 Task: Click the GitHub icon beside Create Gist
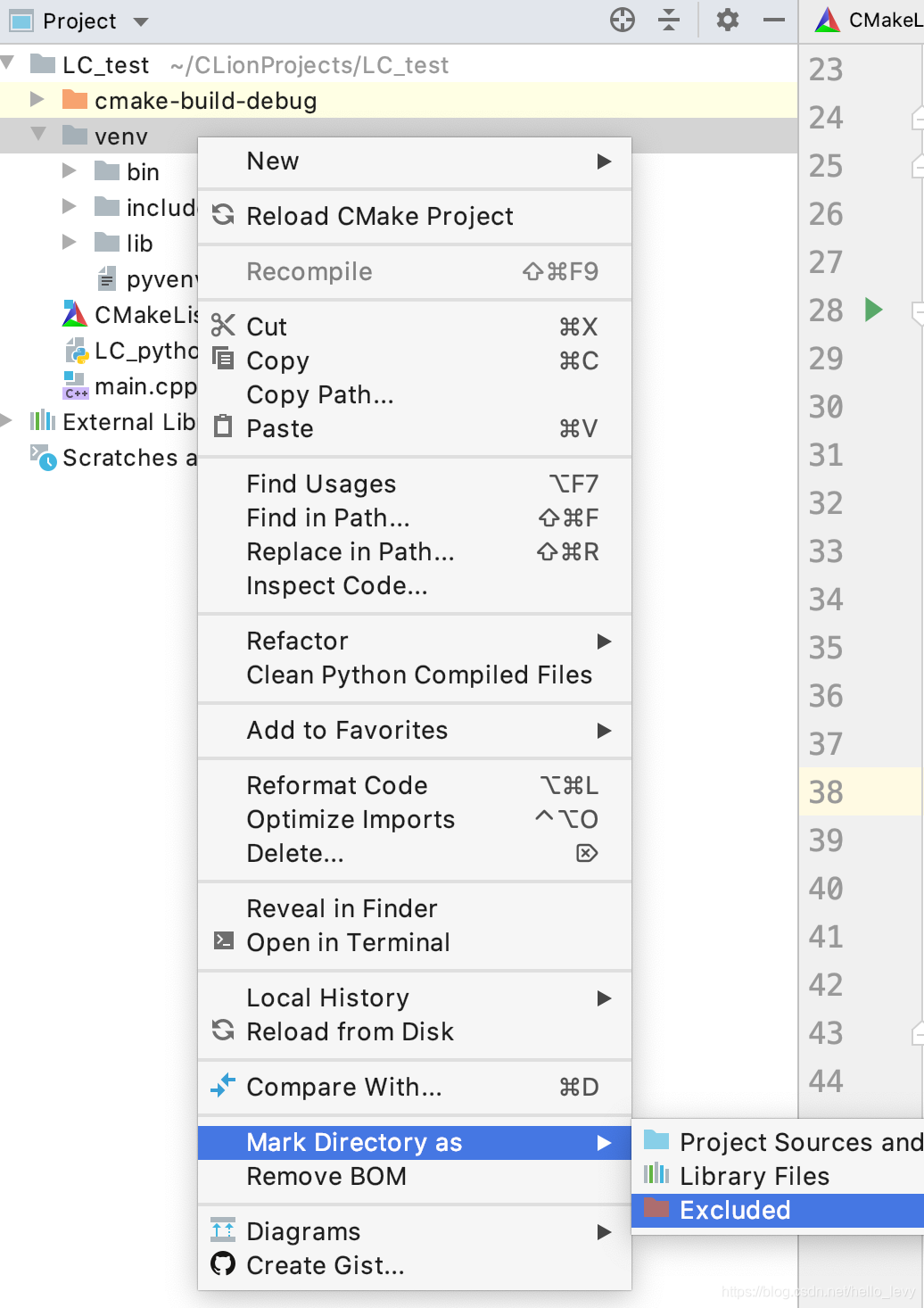pos(223,1264)
